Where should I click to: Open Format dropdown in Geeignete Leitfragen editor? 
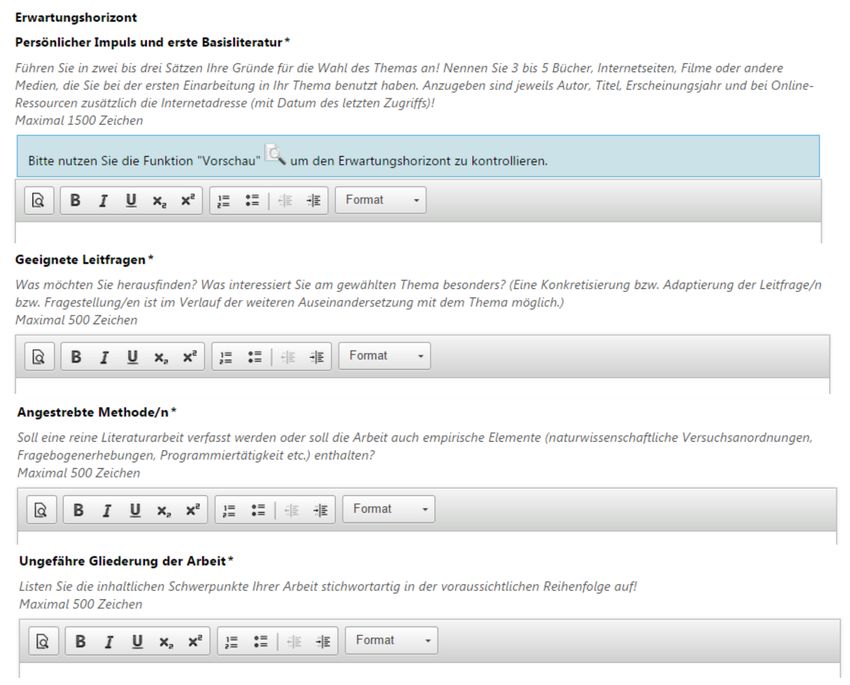pyautogui.click(x=384, y=356)
